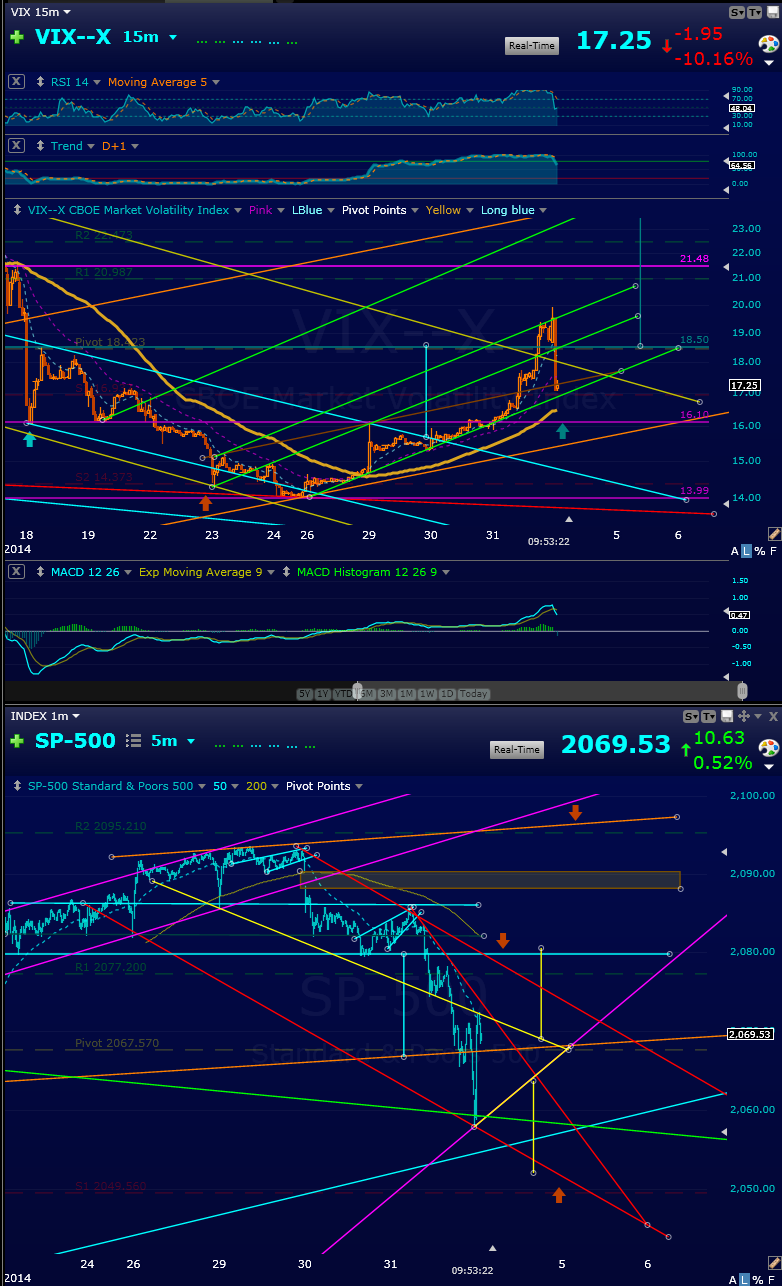This screenshot has height=1286, width=782.
Task: Click the VIX--X symbol name
Action: 73,37
